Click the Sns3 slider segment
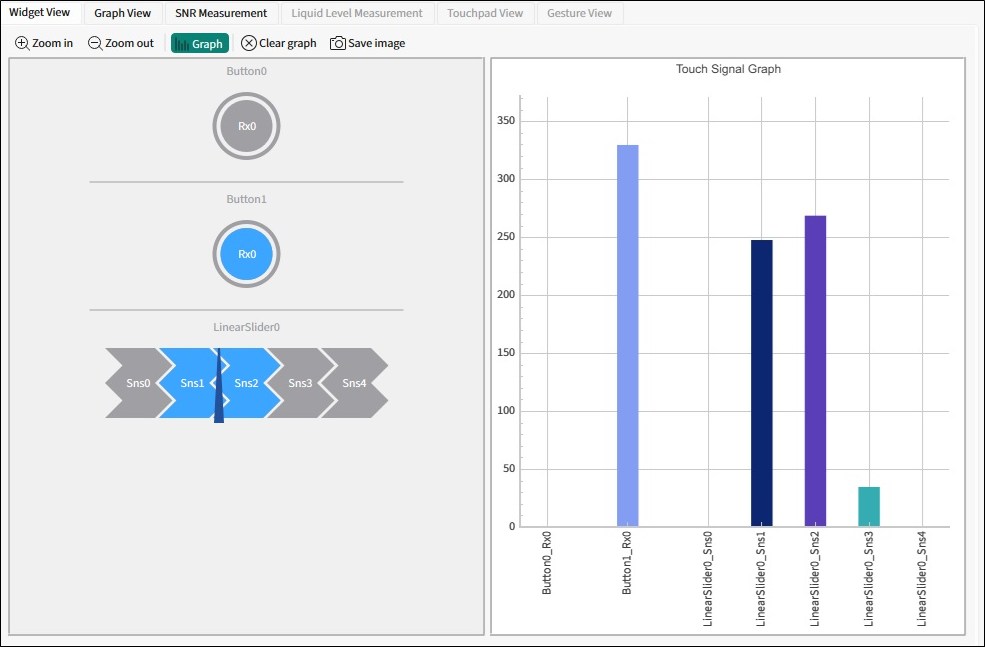This screenshot has height=647, width=985. click(x=299, y=383)
